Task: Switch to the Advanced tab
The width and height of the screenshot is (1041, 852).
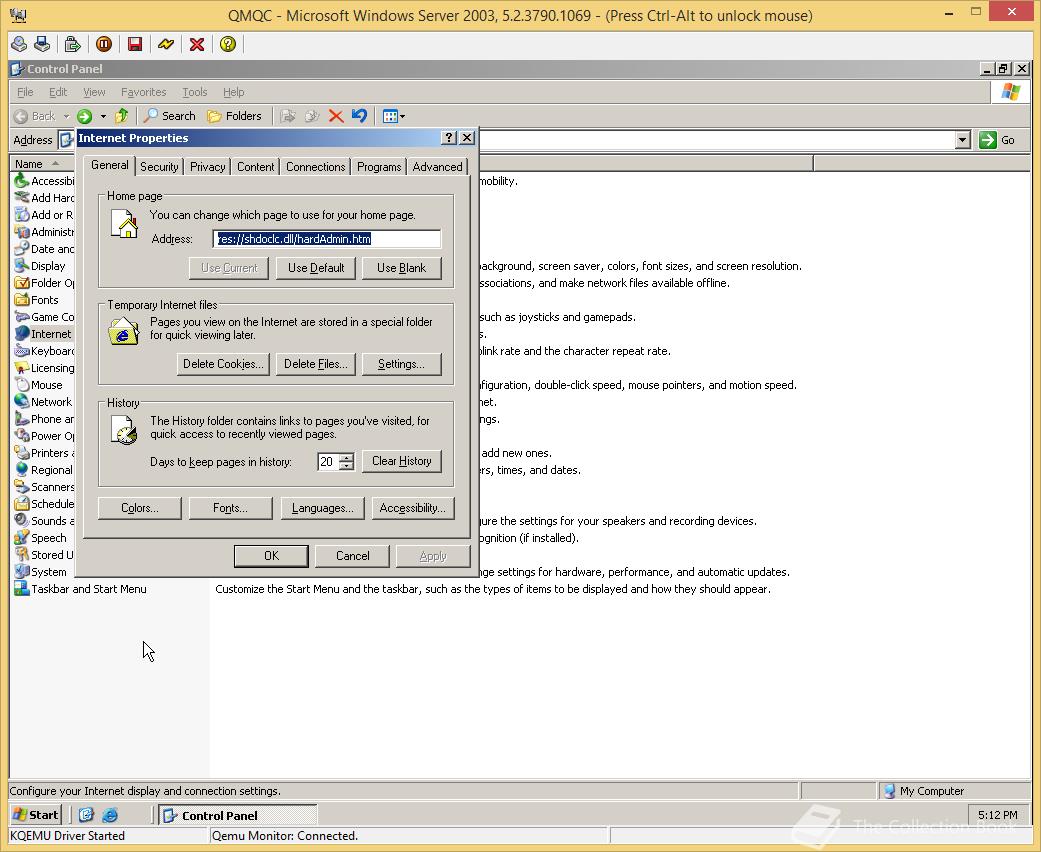Action: click(438, 167)
